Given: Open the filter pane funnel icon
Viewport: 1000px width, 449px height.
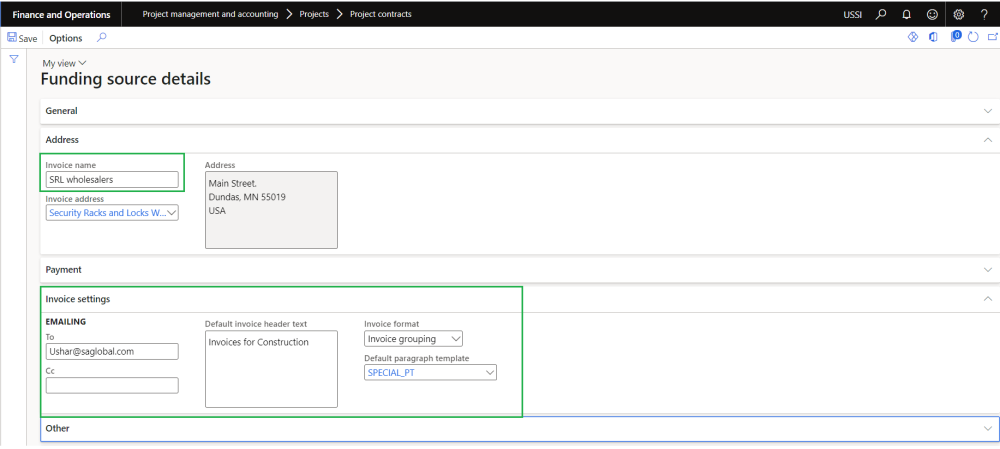Looking at the screenshot, I should pos(14,60).
